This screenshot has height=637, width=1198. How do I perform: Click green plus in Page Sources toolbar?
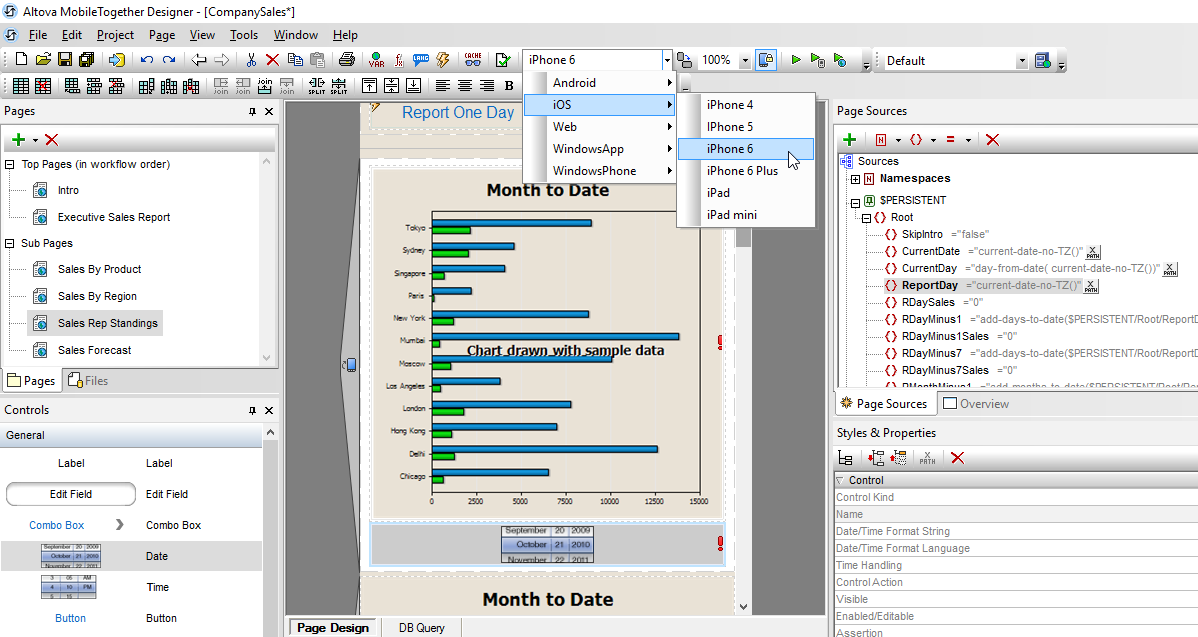pyautogui.click(x=849, y=139)
